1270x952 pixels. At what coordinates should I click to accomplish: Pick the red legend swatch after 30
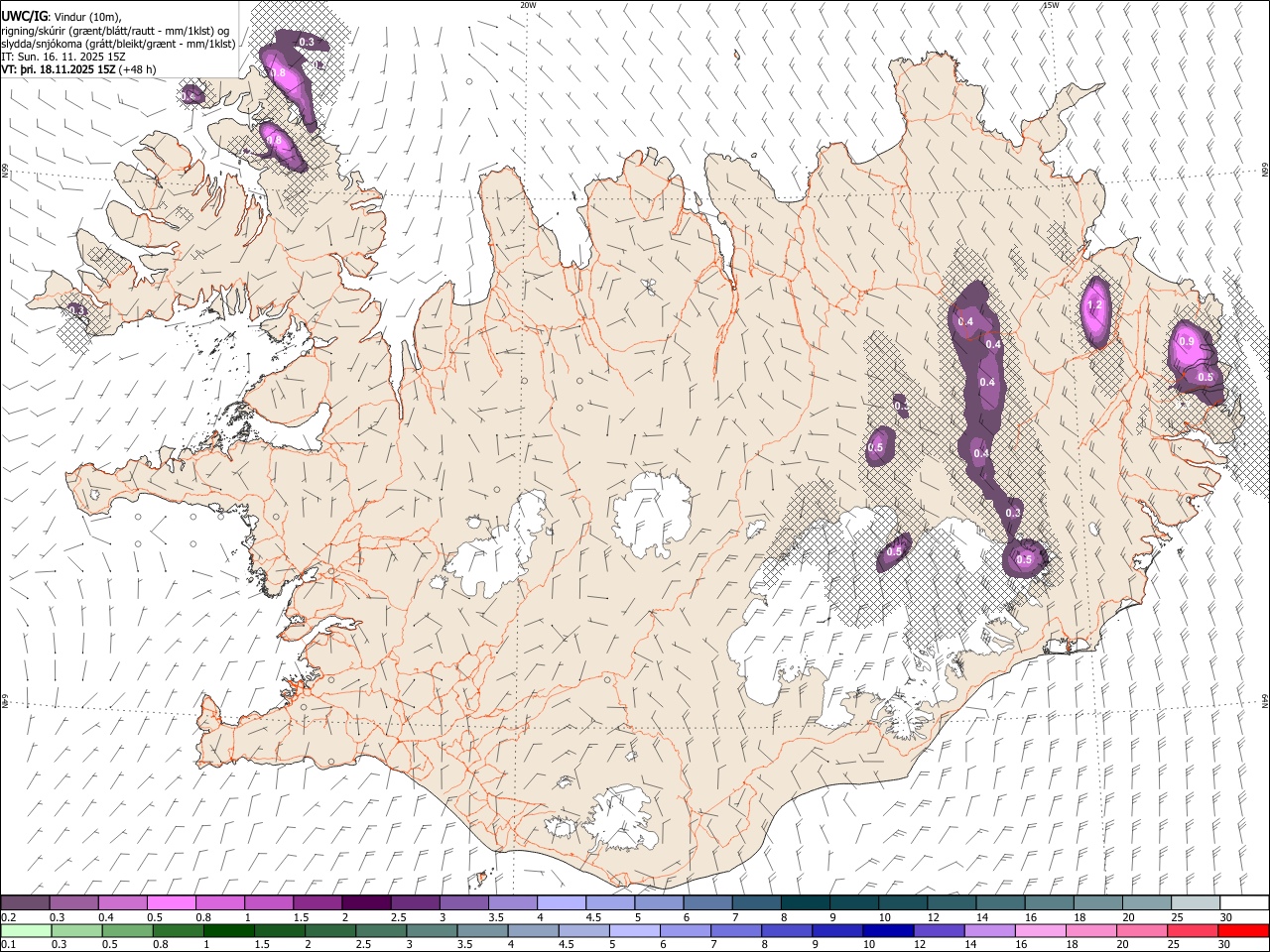tap(1243, 930)
